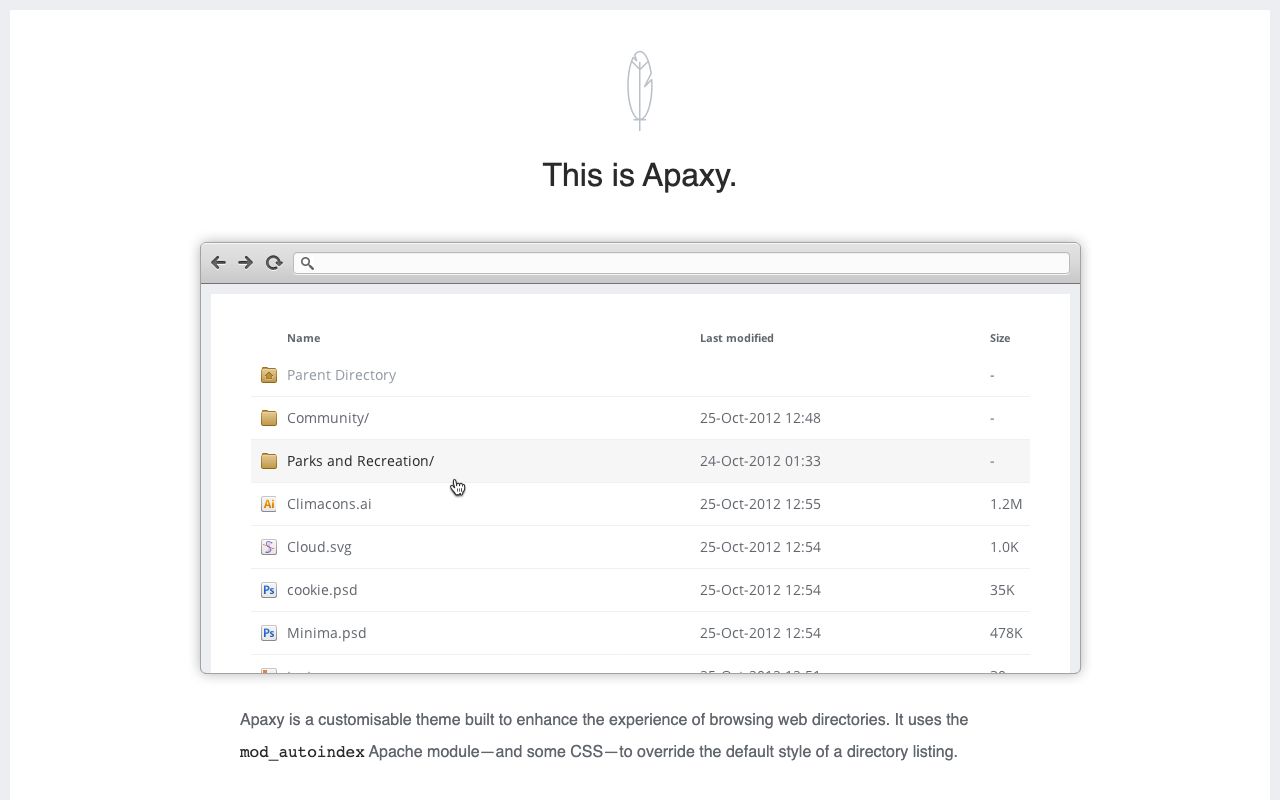The height and width of the screenshot is (800, 1280).
Task: Click the 478K size value
Action: click(1006, 633)
